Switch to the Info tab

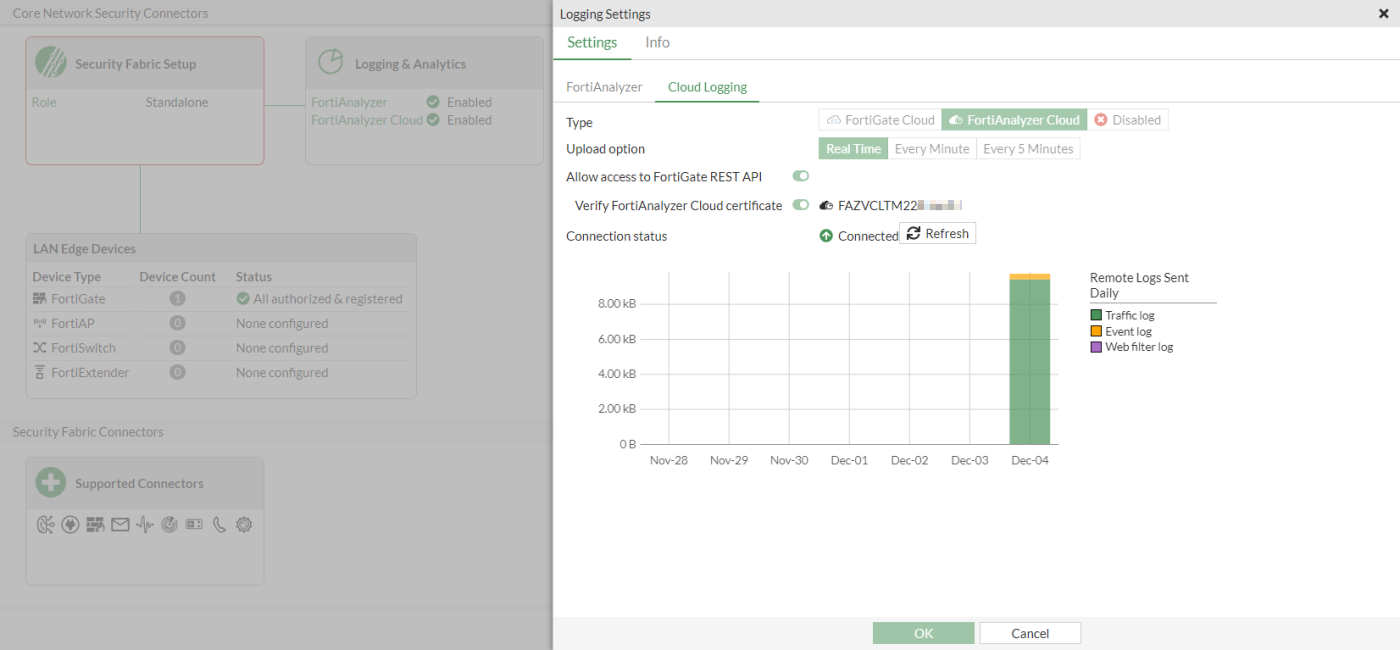(657, 42)
